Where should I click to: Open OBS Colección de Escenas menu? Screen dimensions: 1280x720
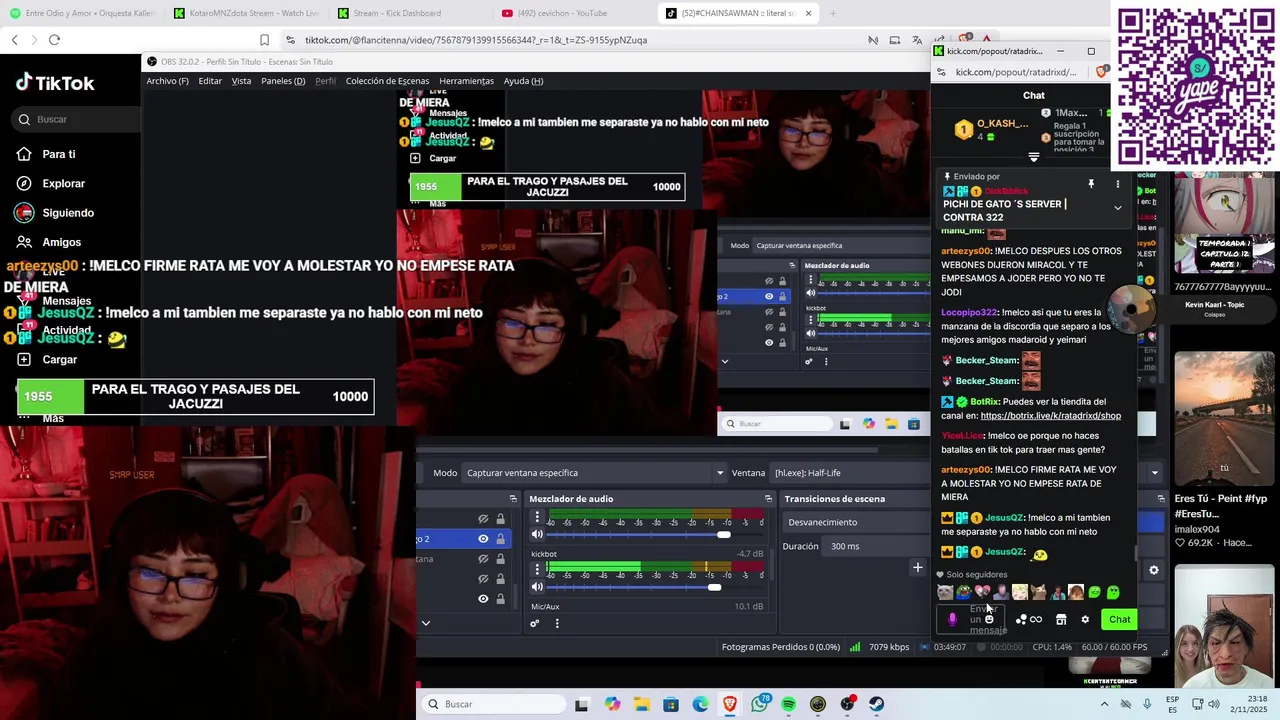(387, 81)
